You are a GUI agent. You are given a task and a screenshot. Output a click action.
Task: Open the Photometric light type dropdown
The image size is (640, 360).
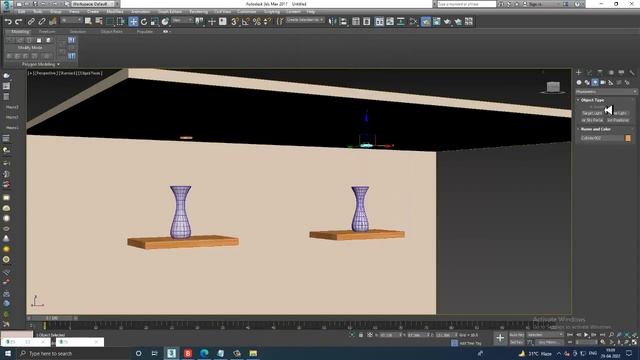click(x=605, y=92)
